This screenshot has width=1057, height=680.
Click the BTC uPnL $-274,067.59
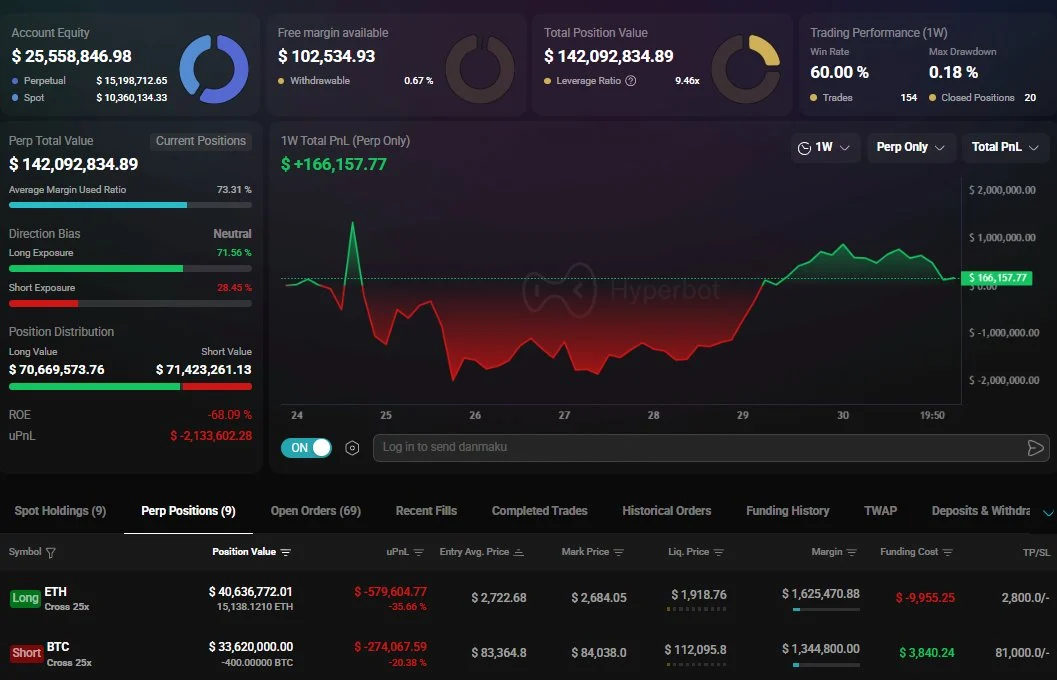coord(390,647)
